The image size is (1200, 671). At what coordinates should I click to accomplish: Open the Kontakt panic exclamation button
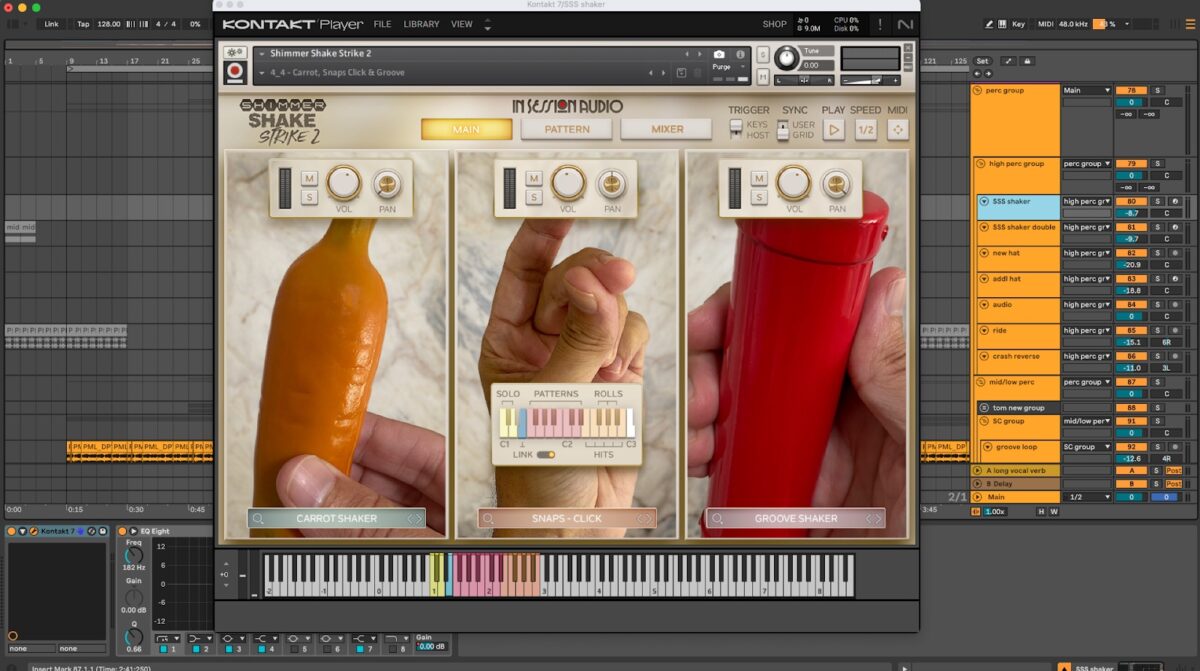tap(879, 24)
